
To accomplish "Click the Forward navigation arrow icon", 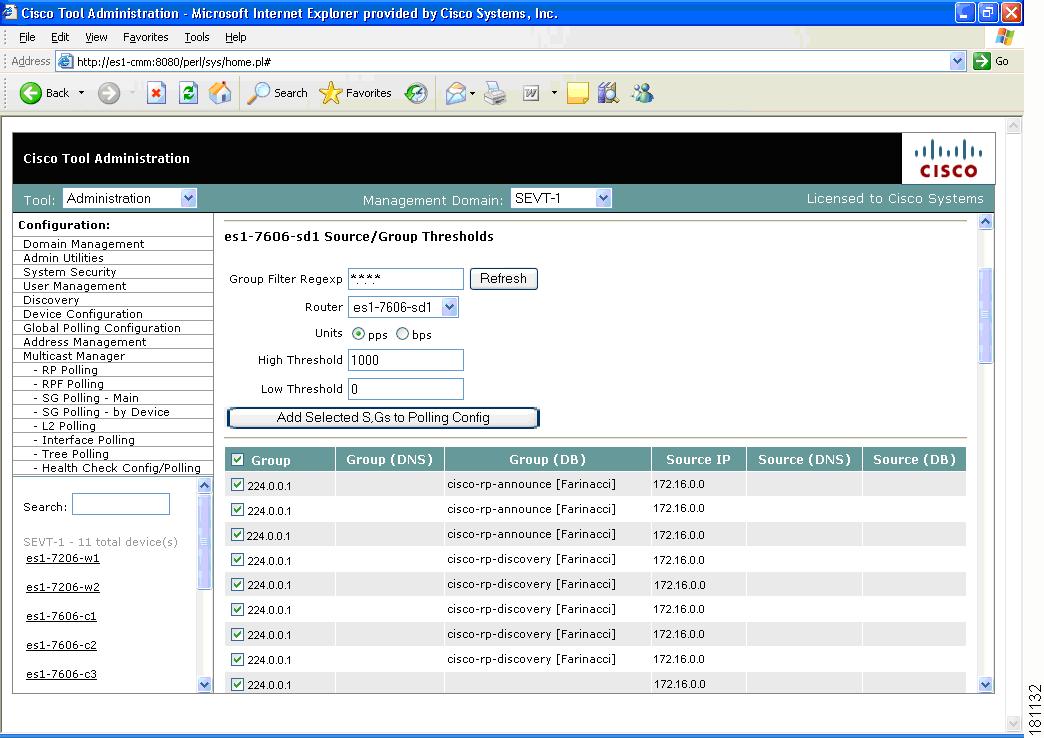I will tap(109, 93).
